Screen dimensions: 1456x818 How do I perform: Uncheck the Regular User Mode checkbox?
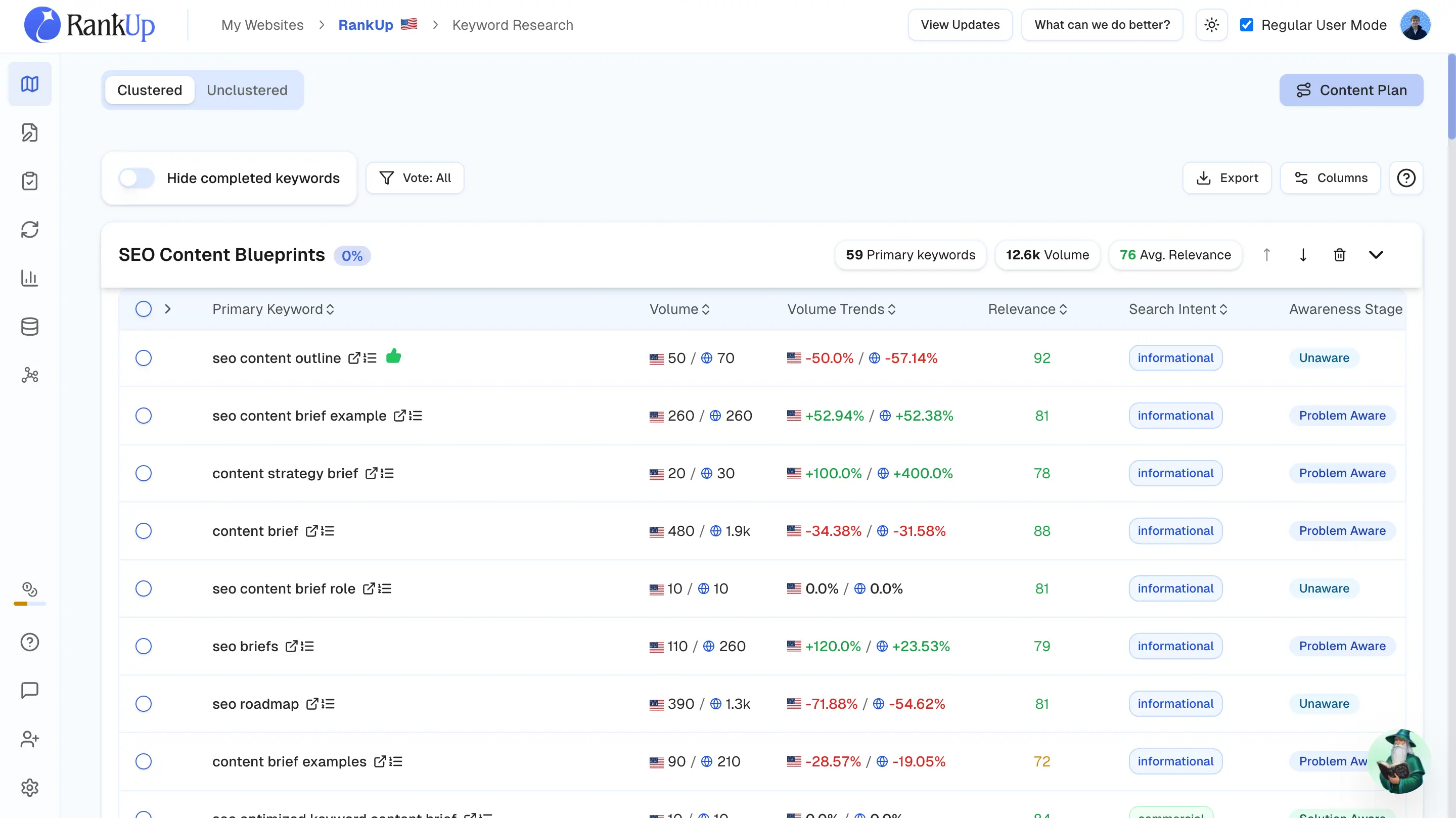pos(1246,25)
